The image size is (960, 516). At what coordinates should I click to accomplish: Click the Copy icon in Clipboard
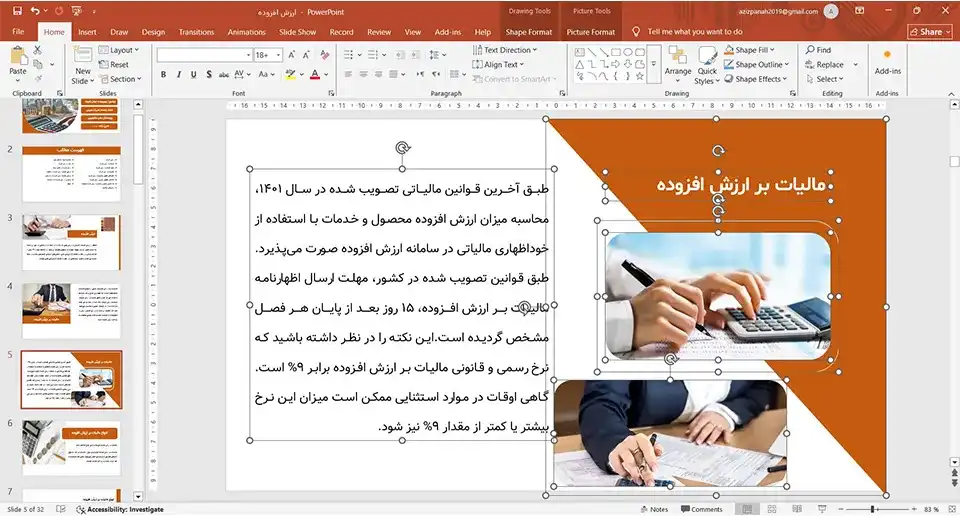coord(38,64)
